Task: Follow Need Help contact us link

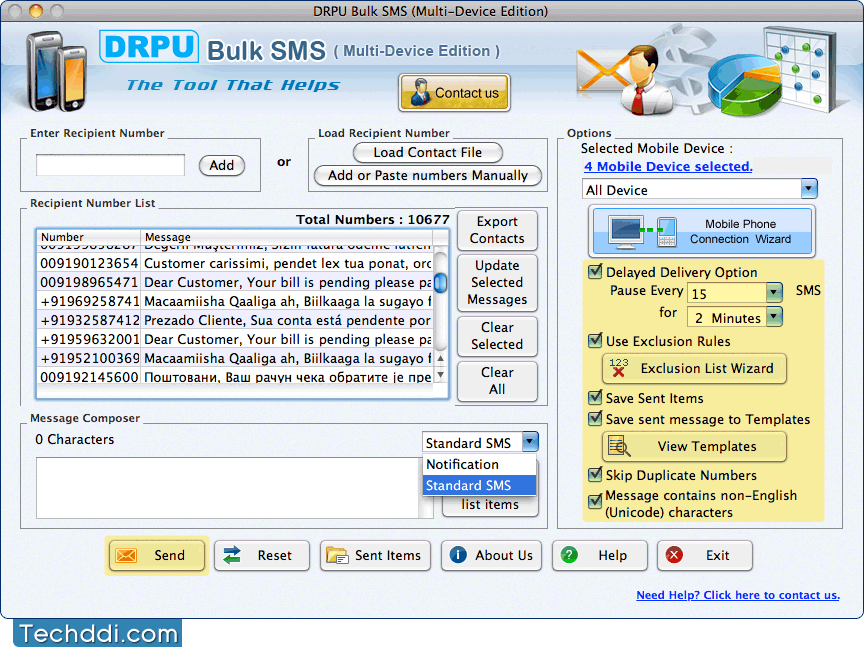Action: [x=738, y=595]
